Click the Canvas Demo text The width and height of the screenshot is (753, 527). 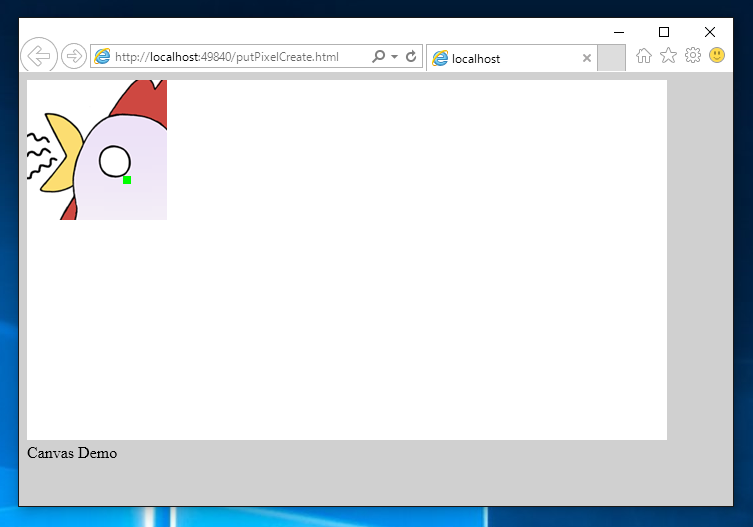coord(72,453)
